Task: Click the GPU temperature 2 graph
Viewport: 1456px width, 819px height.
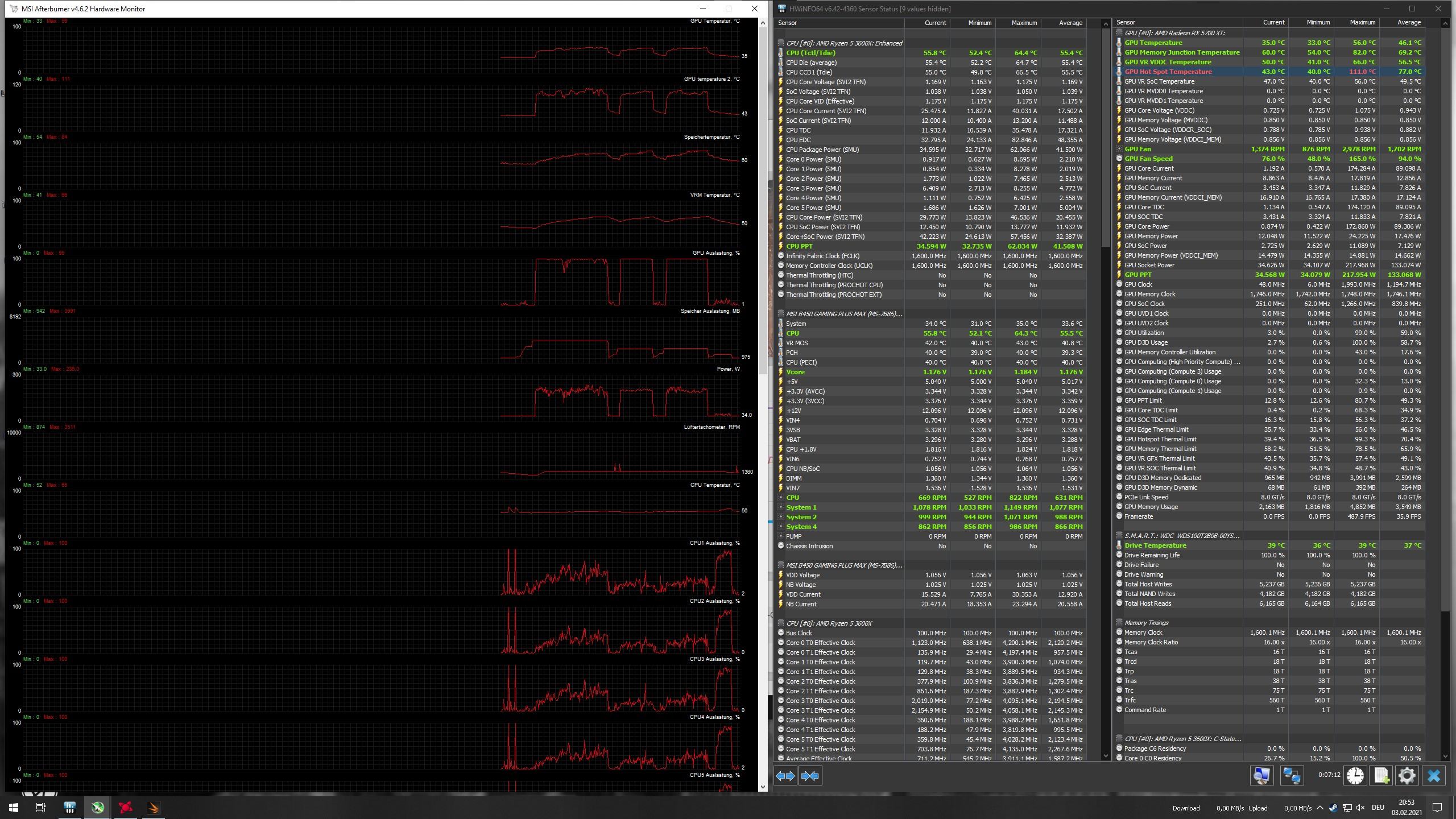Action: [381, 107]
